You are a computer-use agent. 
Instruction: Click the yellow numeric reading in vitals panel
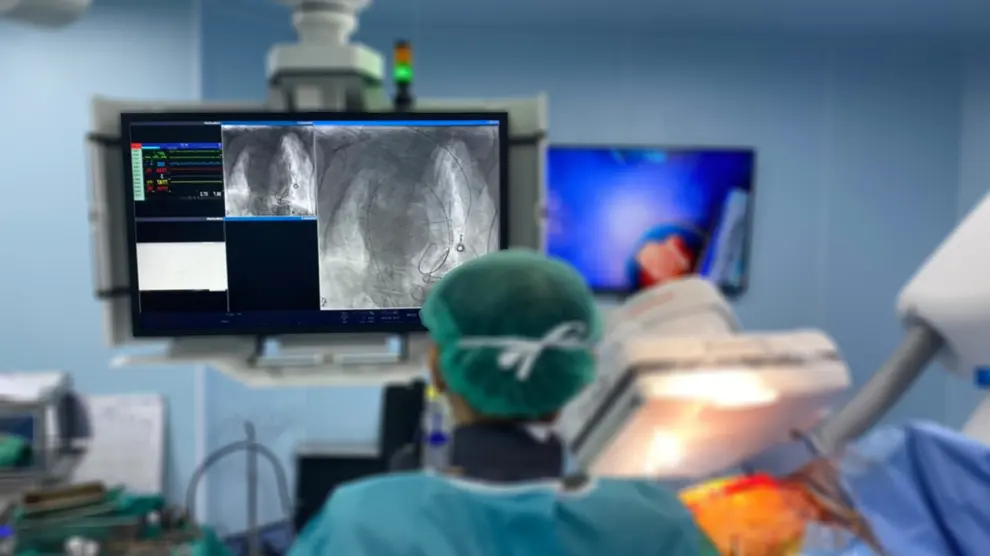pyautogui.click(x=162, y=181)
